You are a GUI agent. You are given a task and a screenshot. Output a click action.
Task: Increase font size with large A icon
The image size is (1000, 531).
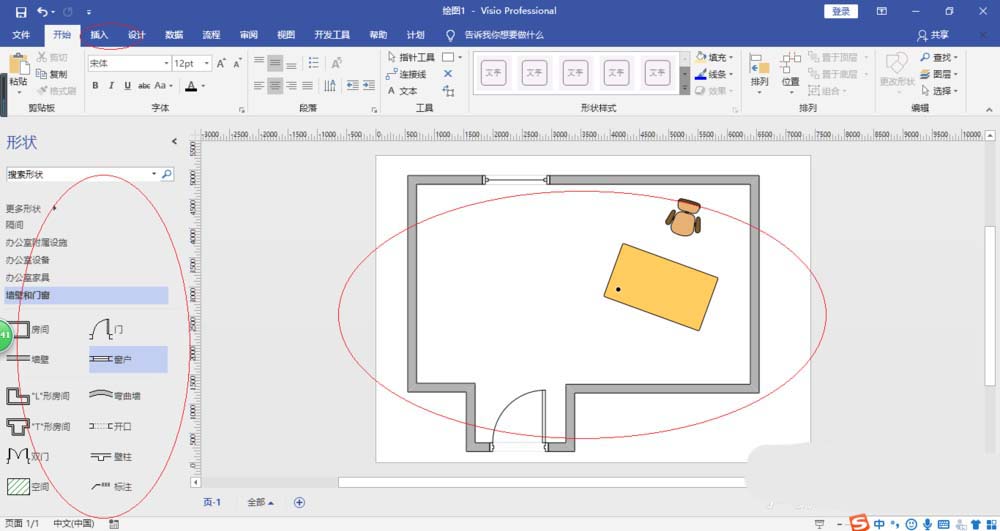221,64
